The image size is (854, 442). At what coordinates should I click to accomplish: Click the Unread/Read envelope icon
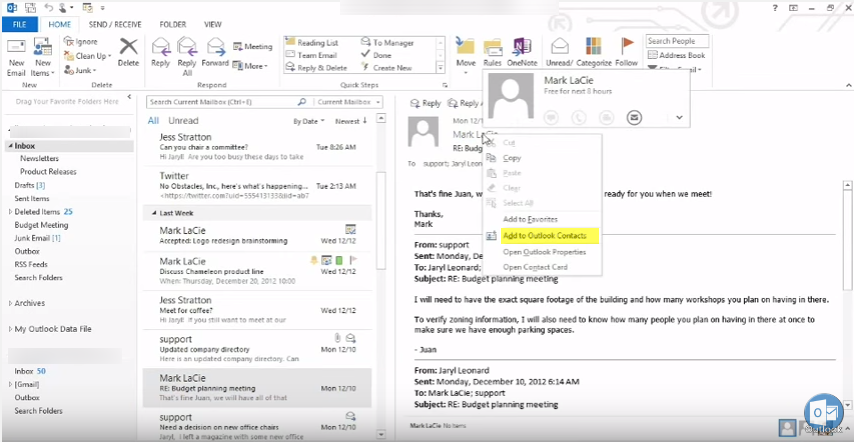(560, 46)
